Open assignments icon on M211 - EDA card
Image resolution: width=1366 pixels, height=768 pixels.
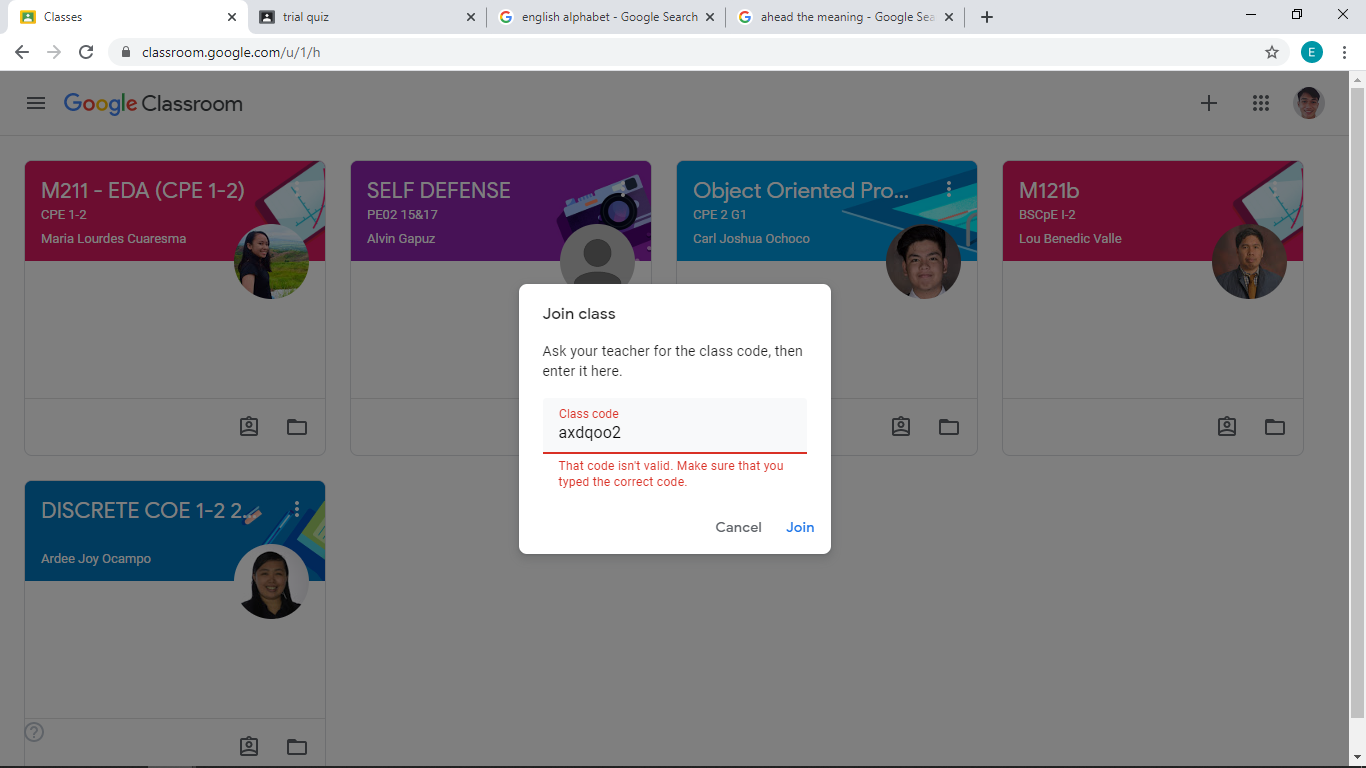pos(249,427)
